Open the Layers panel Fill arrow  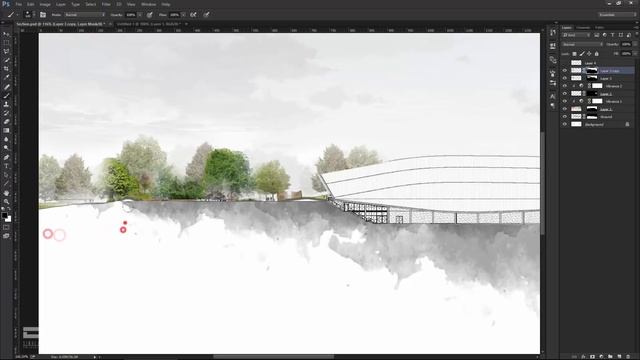[634, 54]
